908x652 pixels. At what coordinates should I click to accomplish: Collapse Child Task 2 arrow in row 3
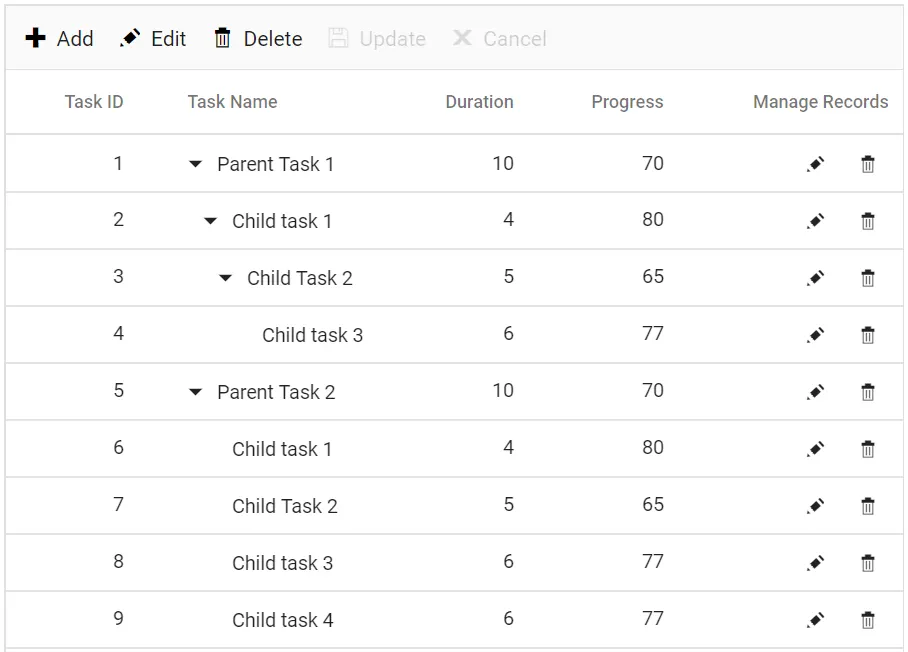226,278
